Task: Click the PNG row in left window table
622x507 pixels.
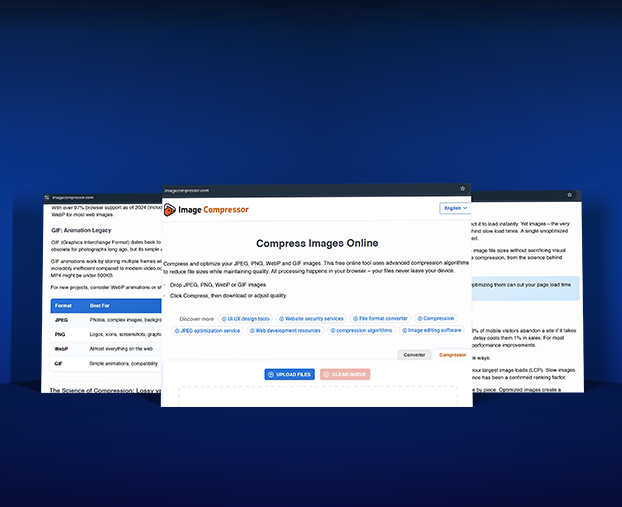Action: [x=106, y=334]
